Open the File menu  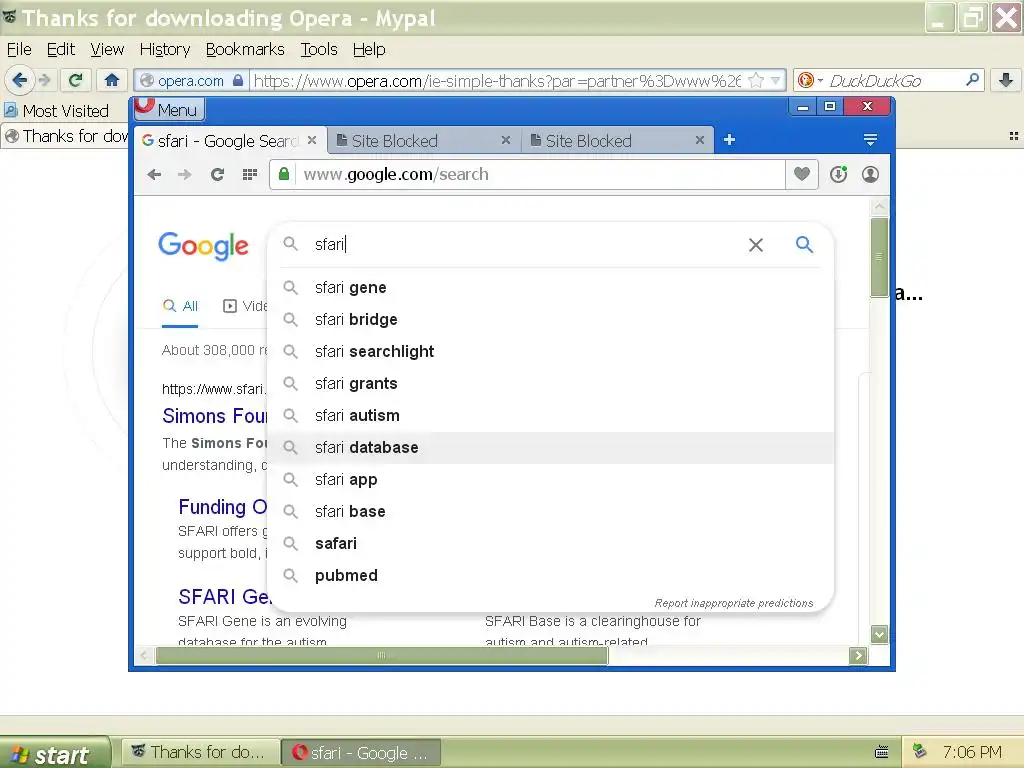[x=19, y=50]
